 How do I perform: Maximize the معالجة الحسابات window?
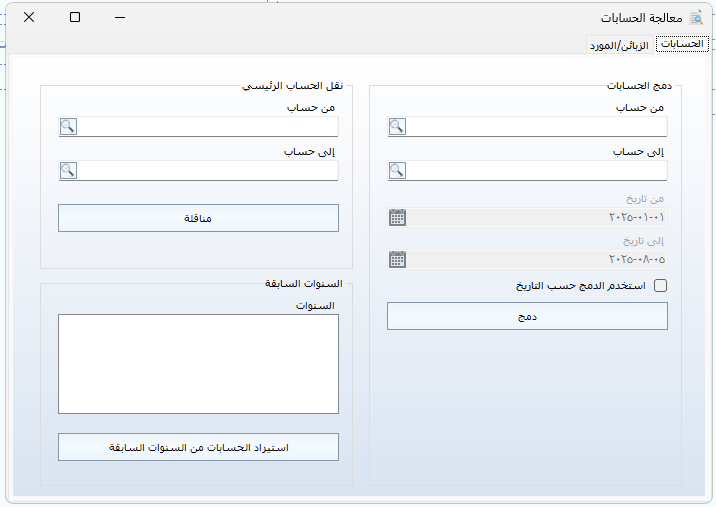(75, 17)
